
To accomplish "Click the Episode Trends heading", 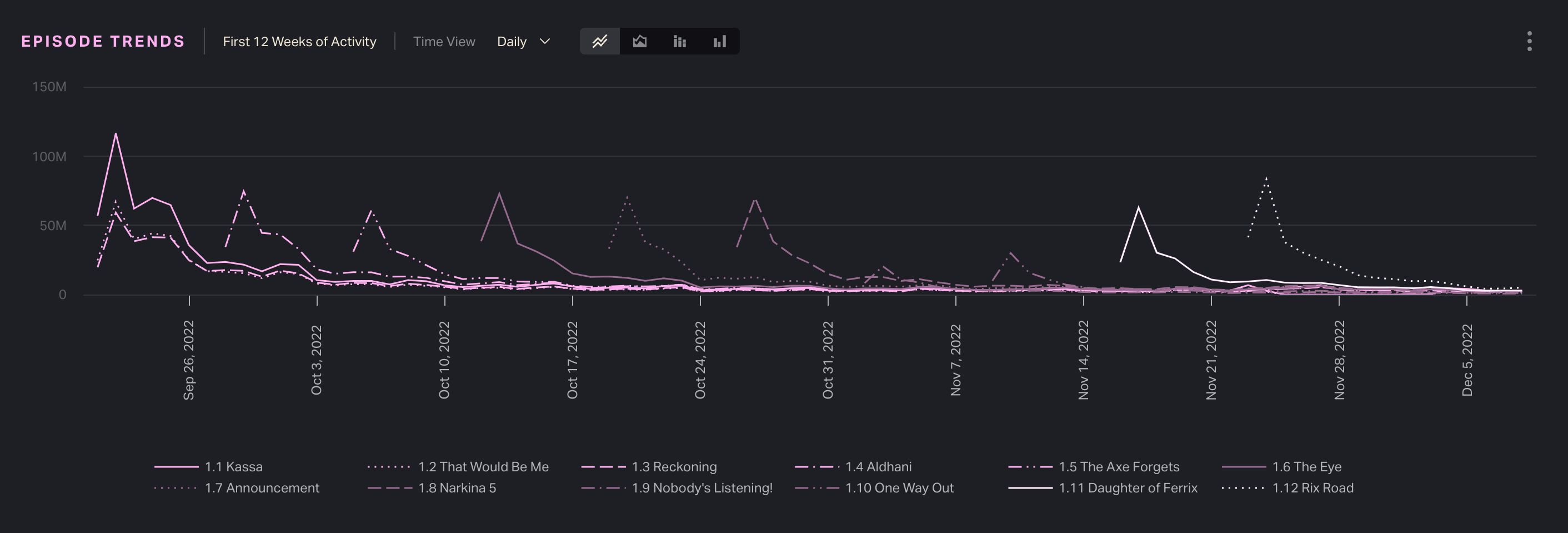I will pyautogui.click(x=103, y=42).
